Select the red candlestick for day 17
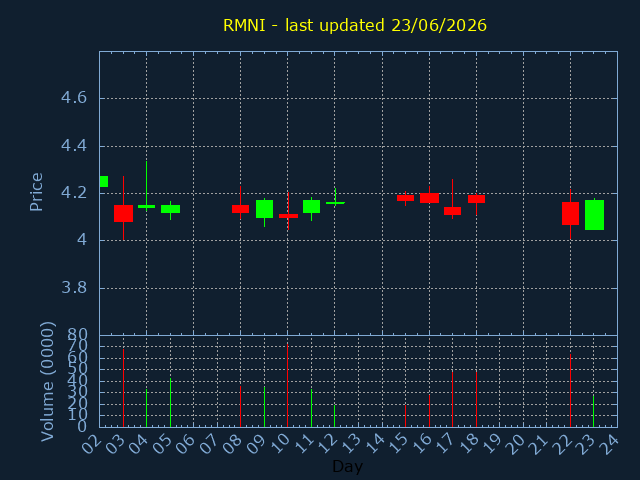This screenshot has height=480, width=640. pyautogui.click(x=452, y=211)
